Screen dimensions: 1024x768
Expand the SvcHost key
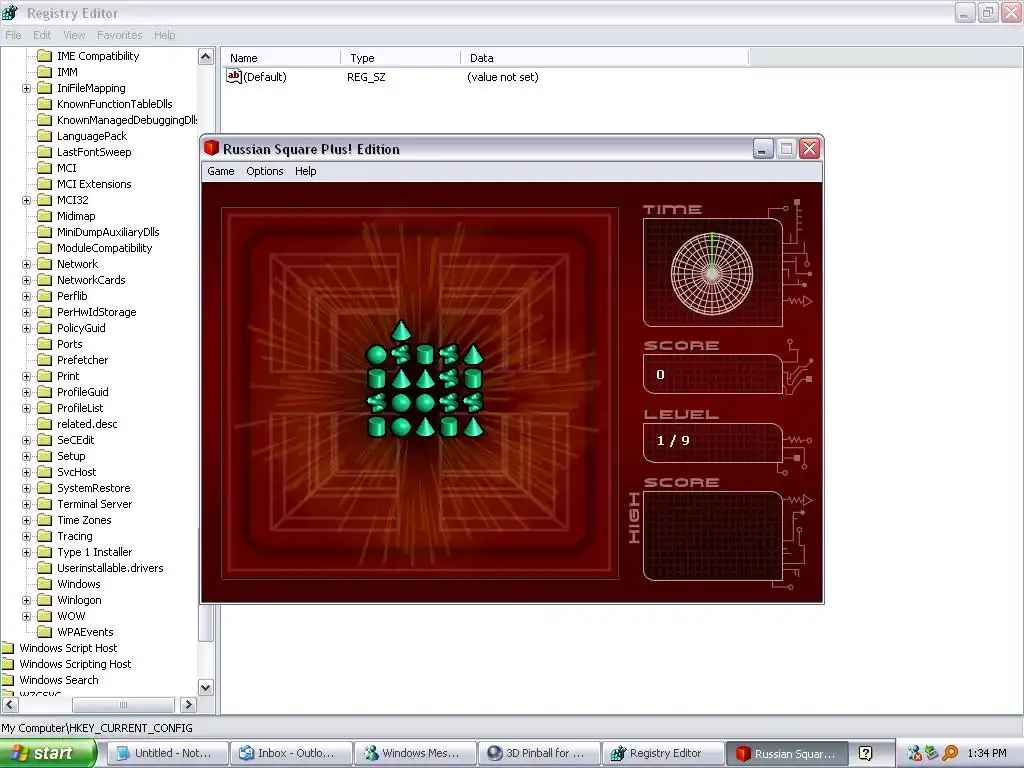click(26, 472)
